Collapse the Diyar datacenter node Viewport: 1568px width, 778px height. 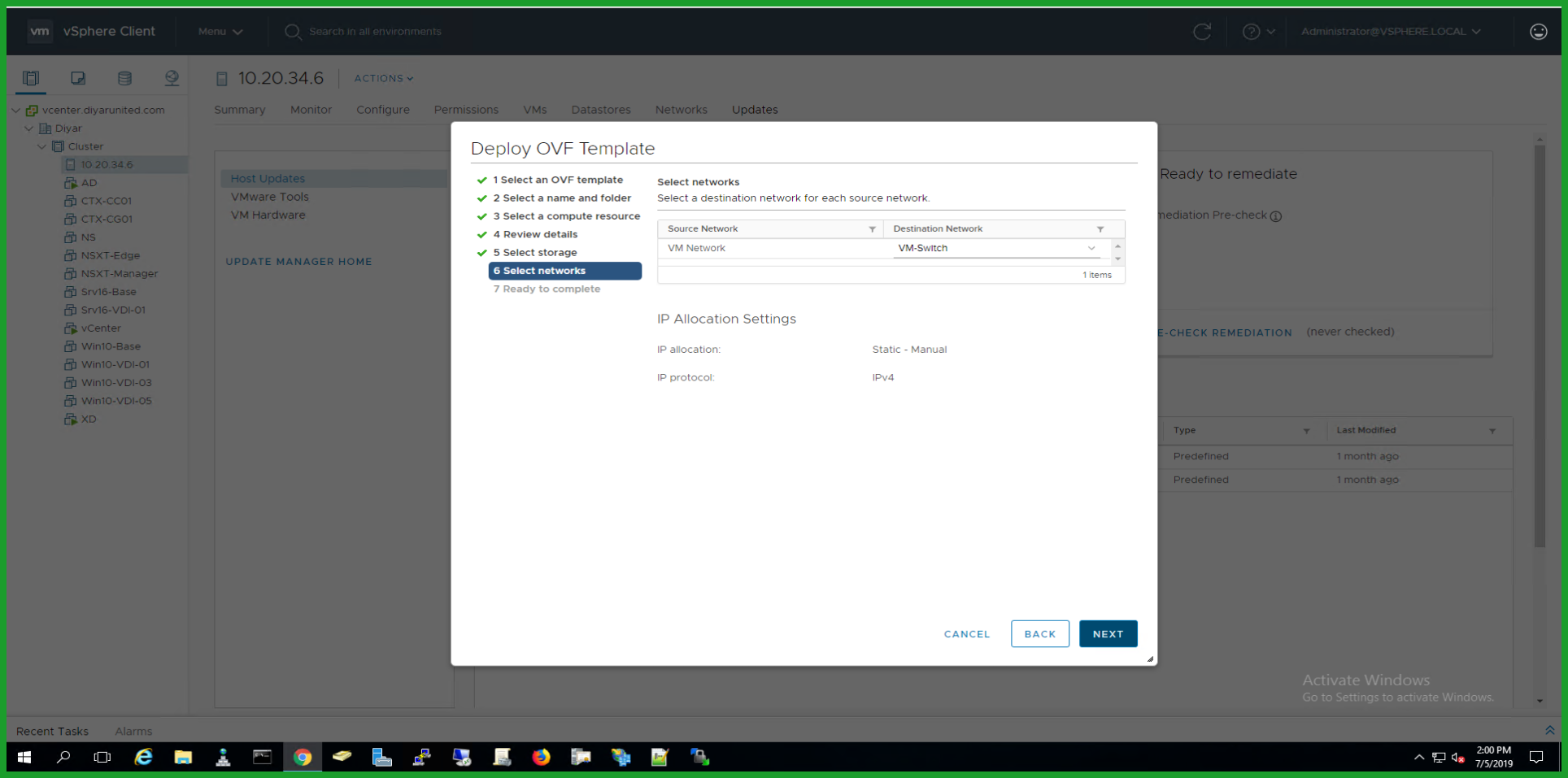point(29,128)
